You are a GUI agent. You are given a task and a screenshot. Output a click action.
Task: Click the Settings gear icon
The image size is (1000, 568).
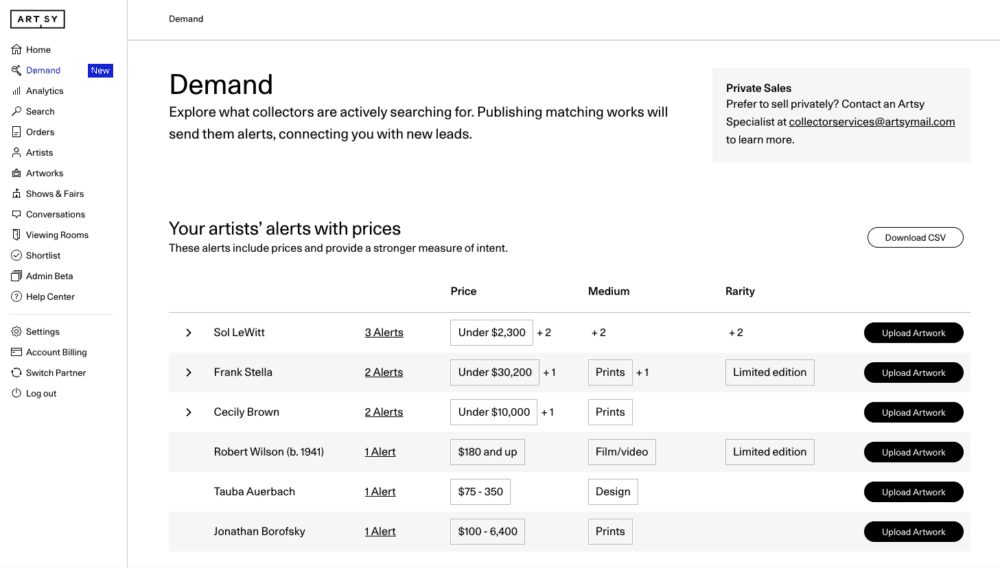point(17,331)
